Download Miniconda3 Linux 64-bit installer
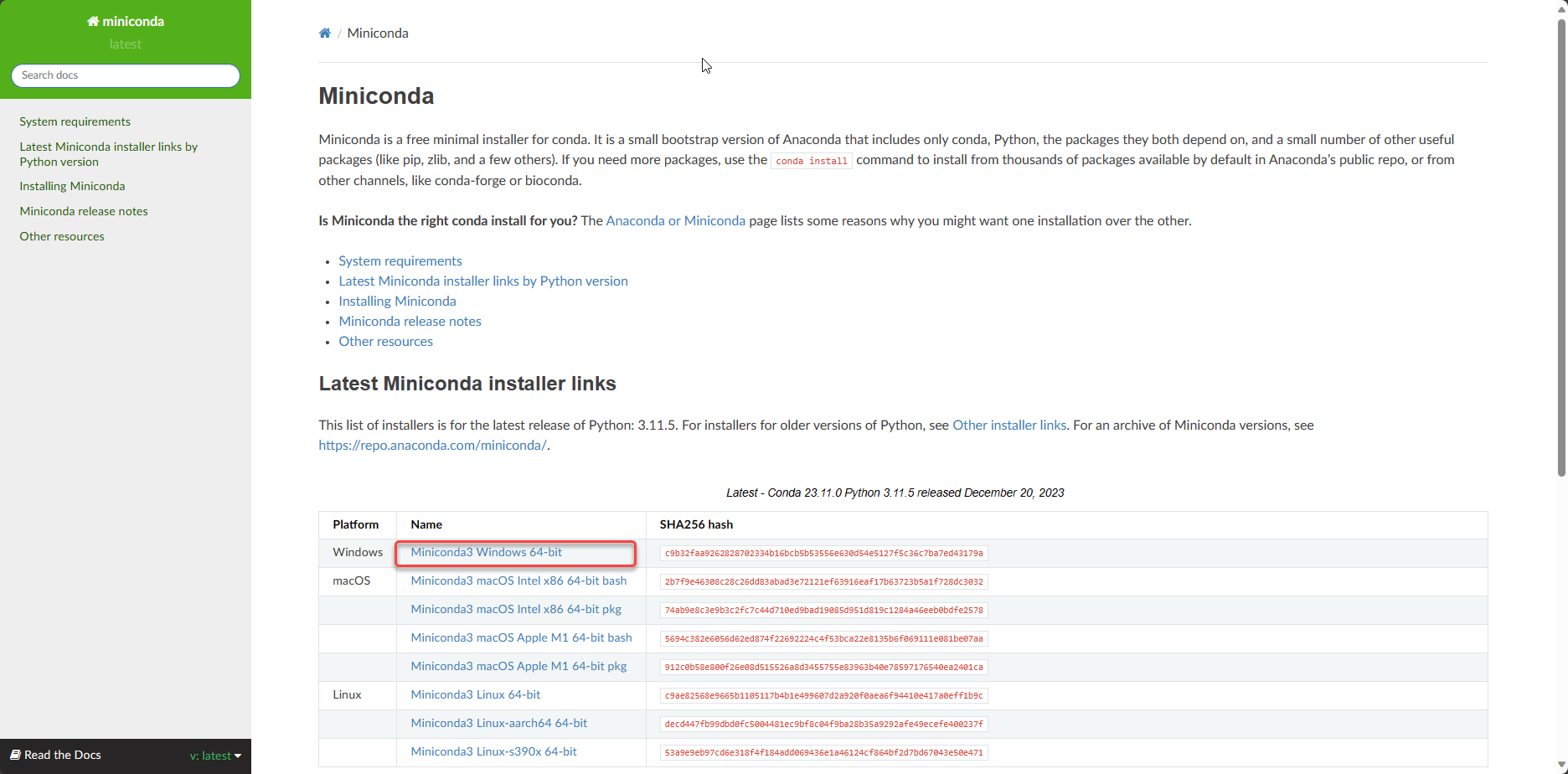The width and height of the screenshot is (1568, 774). point(476,694)
